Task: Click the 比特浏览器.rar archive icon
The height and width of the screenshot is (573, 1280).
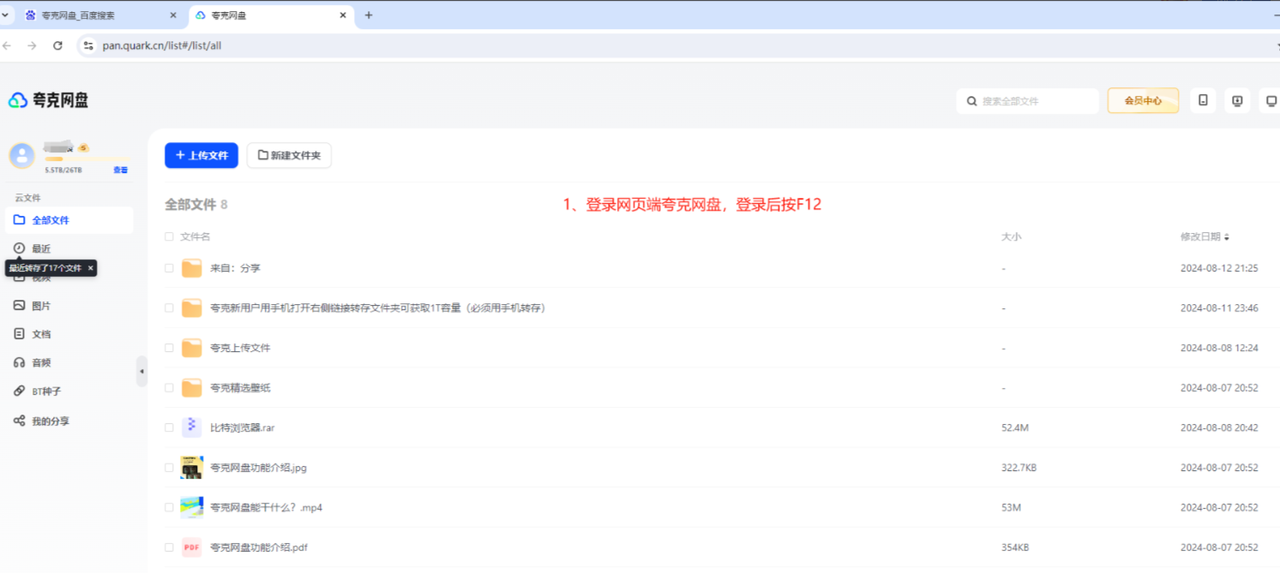Action: pos(191,427)
